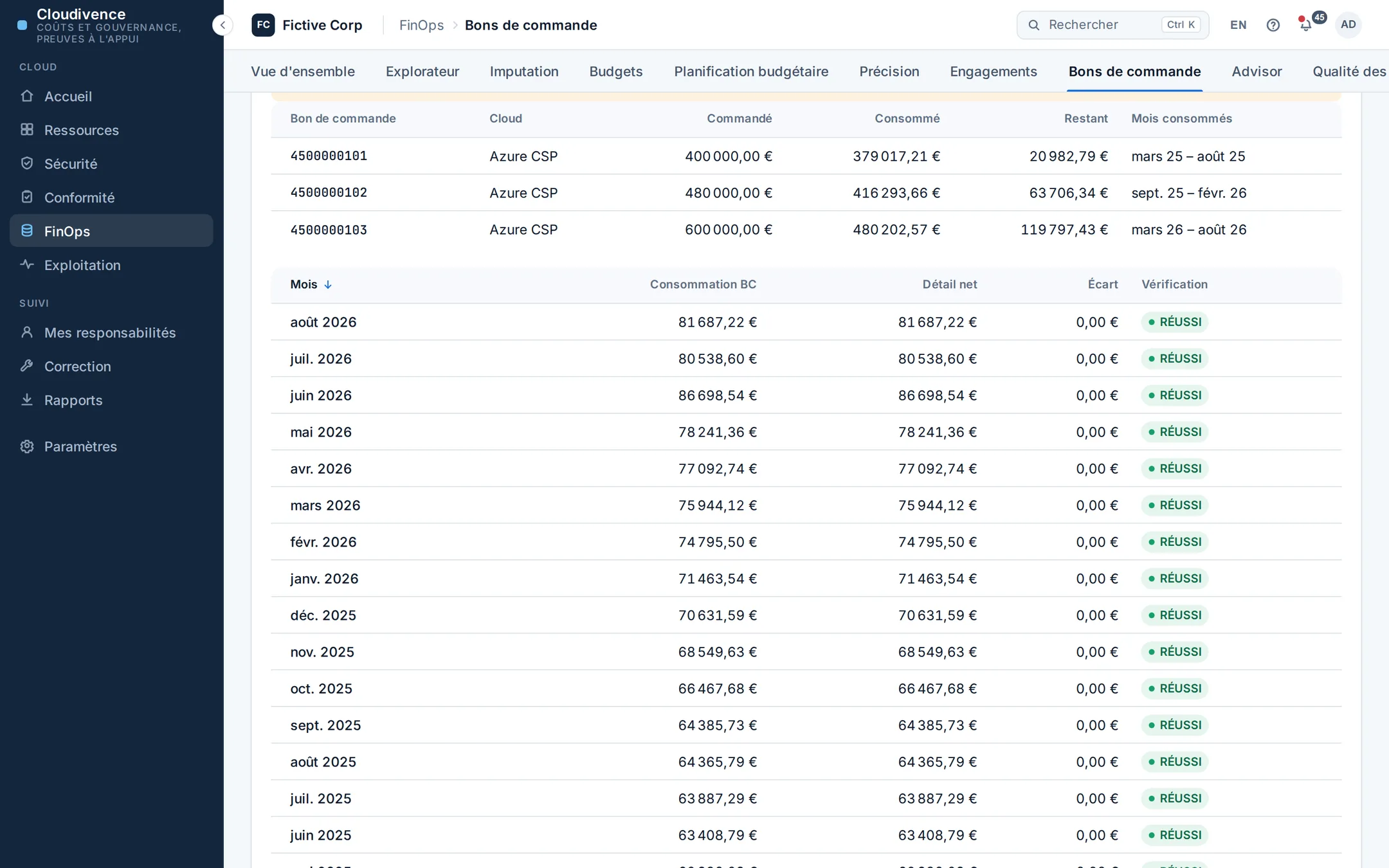The image size is (1389, 868).
Task: Switch to Explorateur tab
Action: [422, 71]
